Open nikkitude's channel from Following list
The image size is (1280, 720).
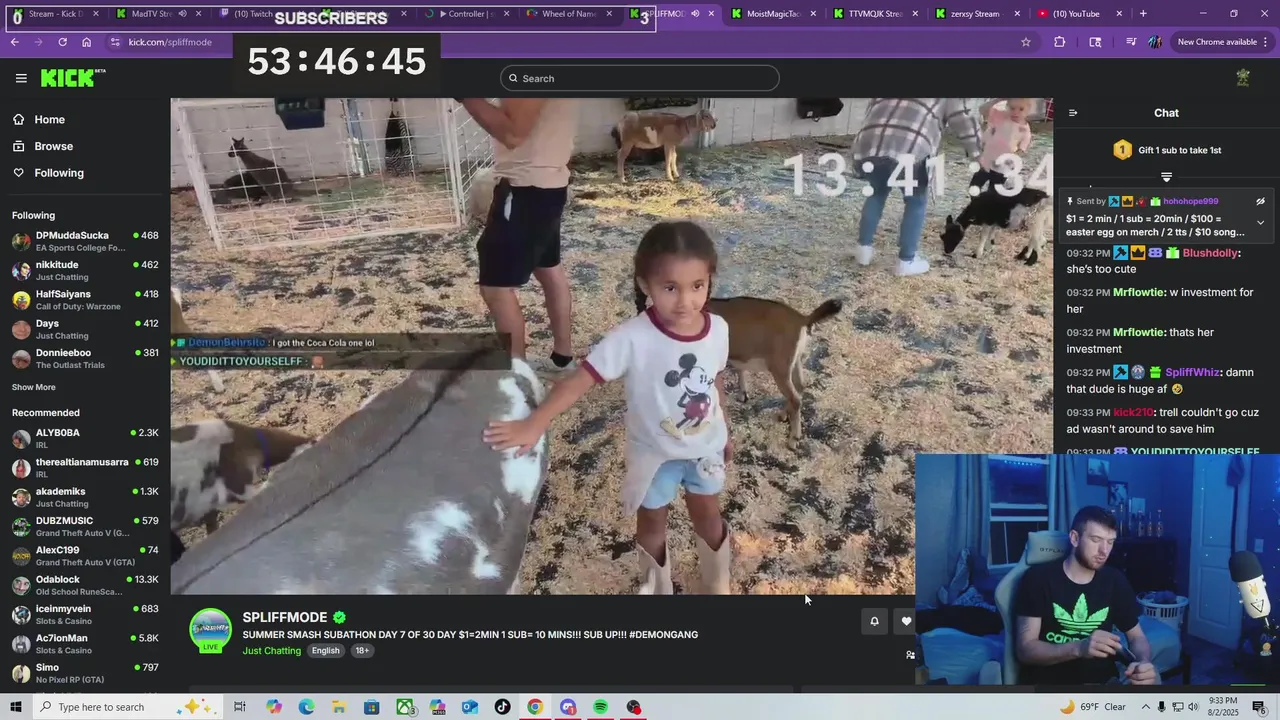85,270
